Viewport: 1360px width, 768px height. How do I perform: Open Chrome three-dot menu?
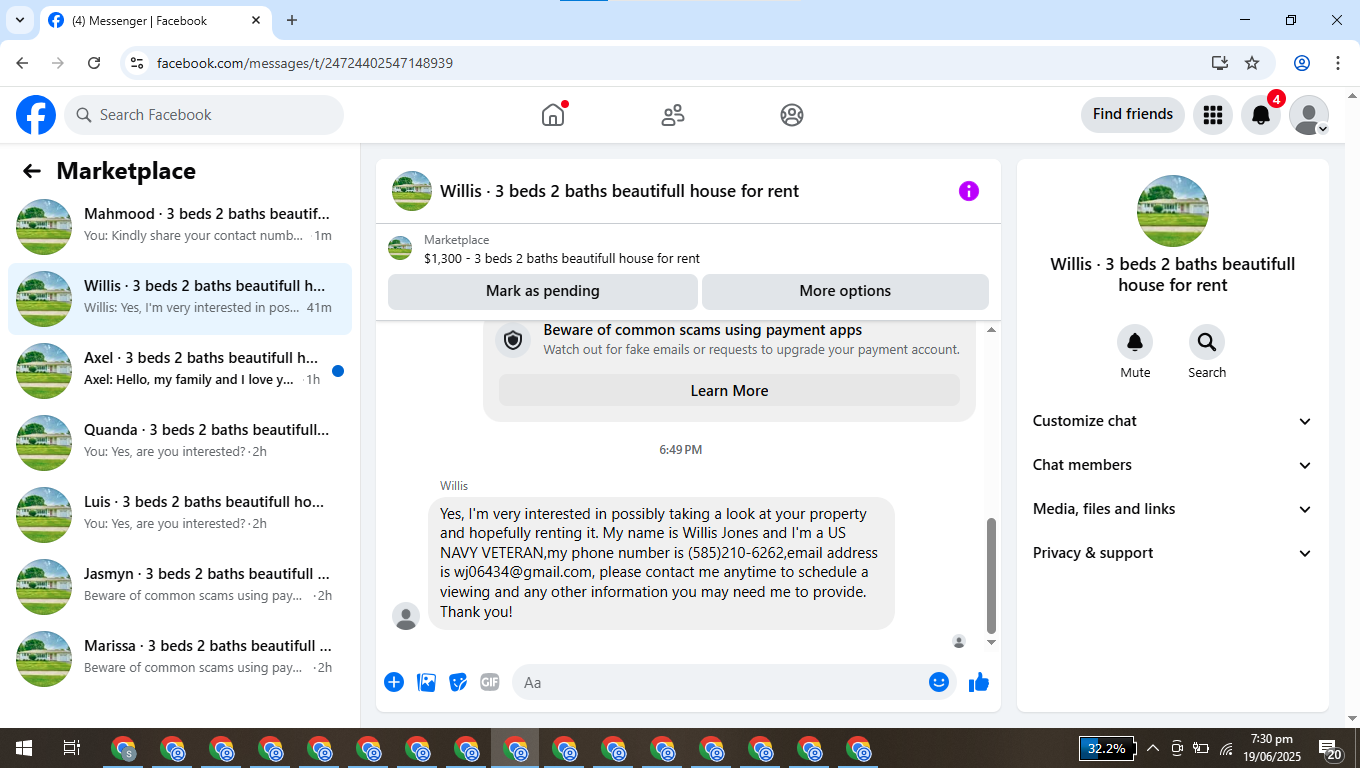(1338, 63)
